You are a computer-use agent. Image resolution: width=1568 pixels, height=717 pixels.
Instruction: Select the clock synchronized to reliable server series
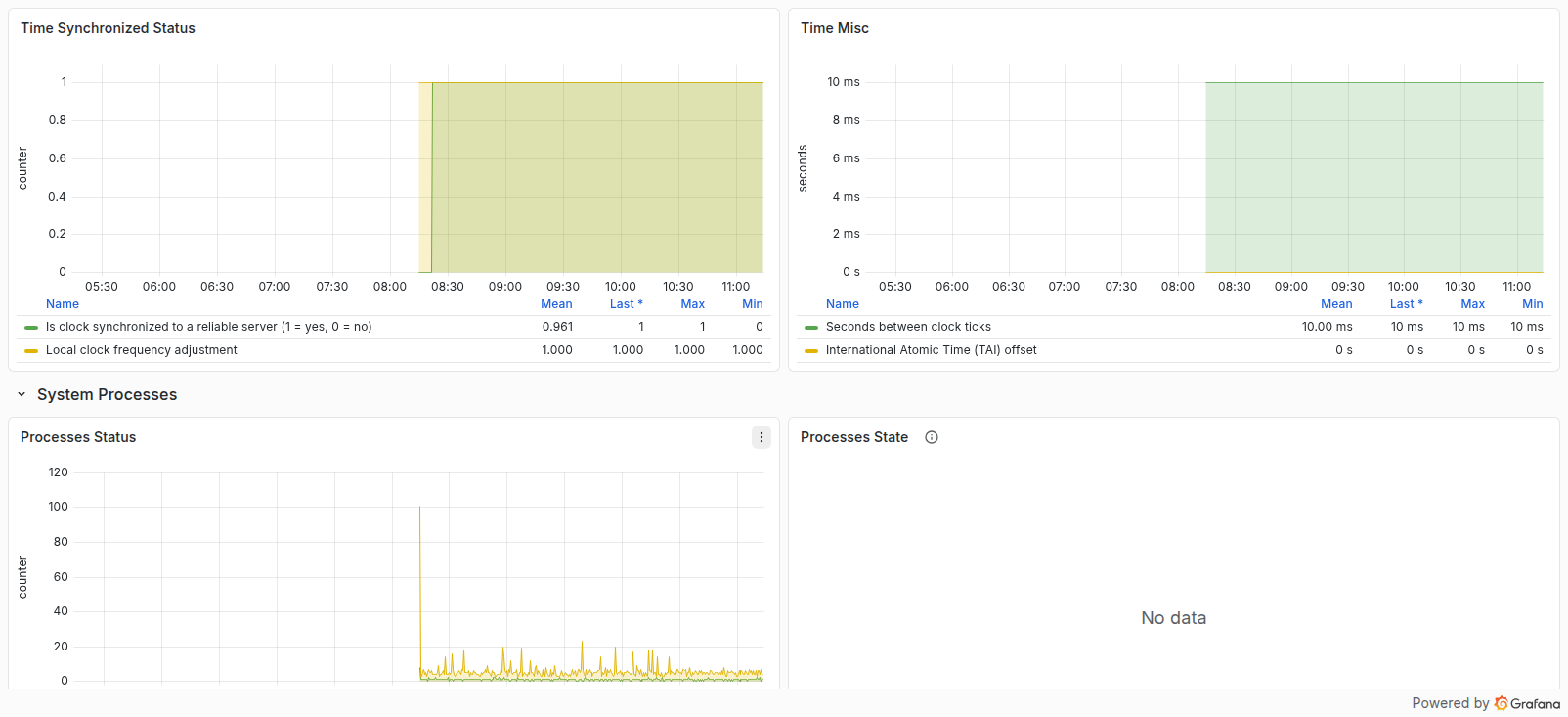209,327
